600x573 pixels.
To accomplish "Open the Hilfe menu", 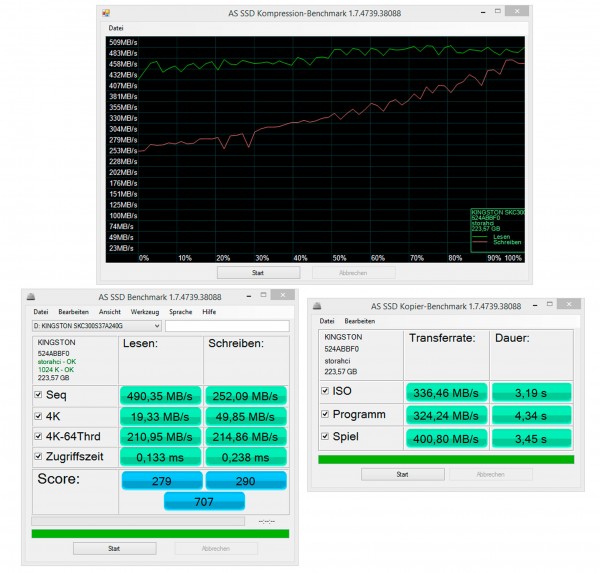I will [209, 312].
